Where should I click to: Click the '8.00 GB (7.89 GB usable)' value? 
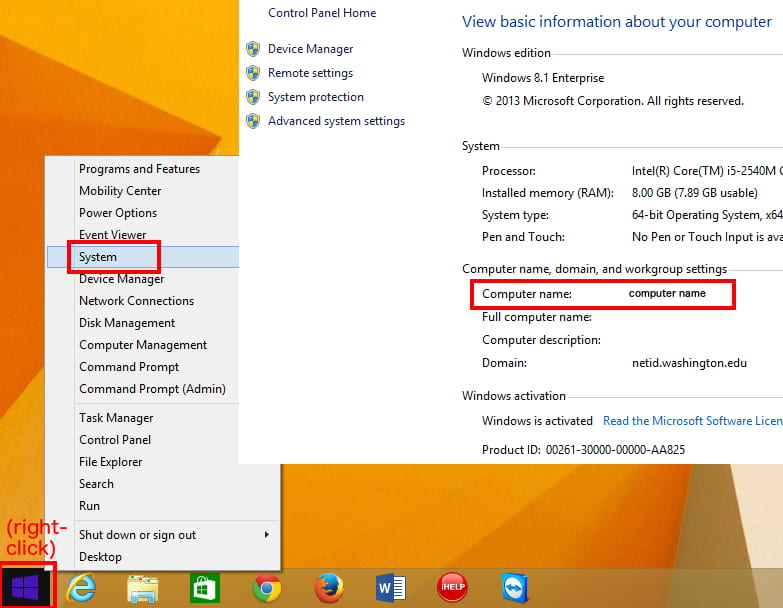[695, 193]
